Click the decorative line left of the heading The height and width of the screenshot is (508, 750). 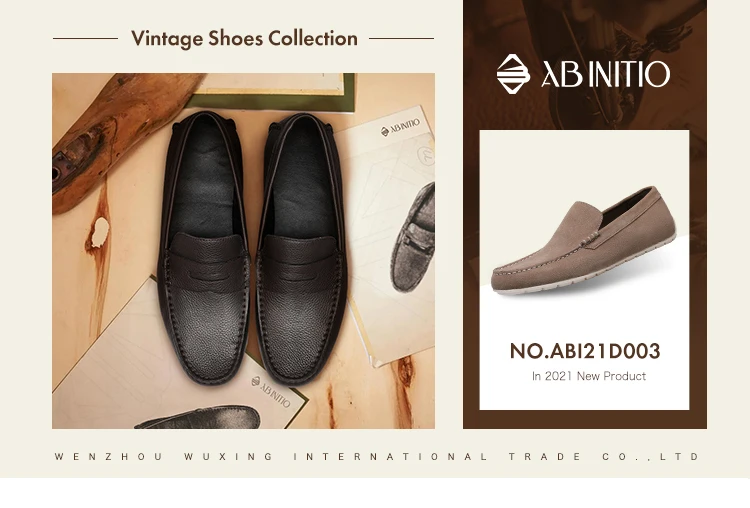pos(85,38)
